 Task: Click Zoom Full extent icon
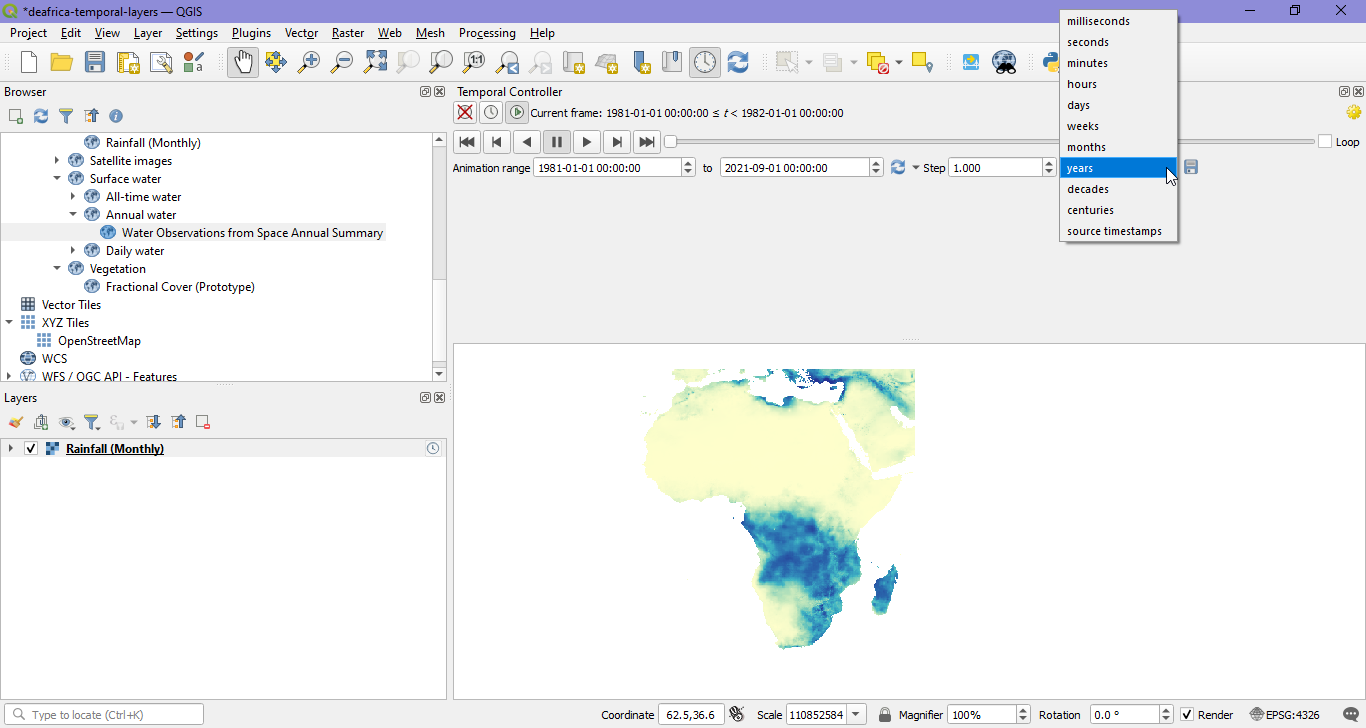374,61
